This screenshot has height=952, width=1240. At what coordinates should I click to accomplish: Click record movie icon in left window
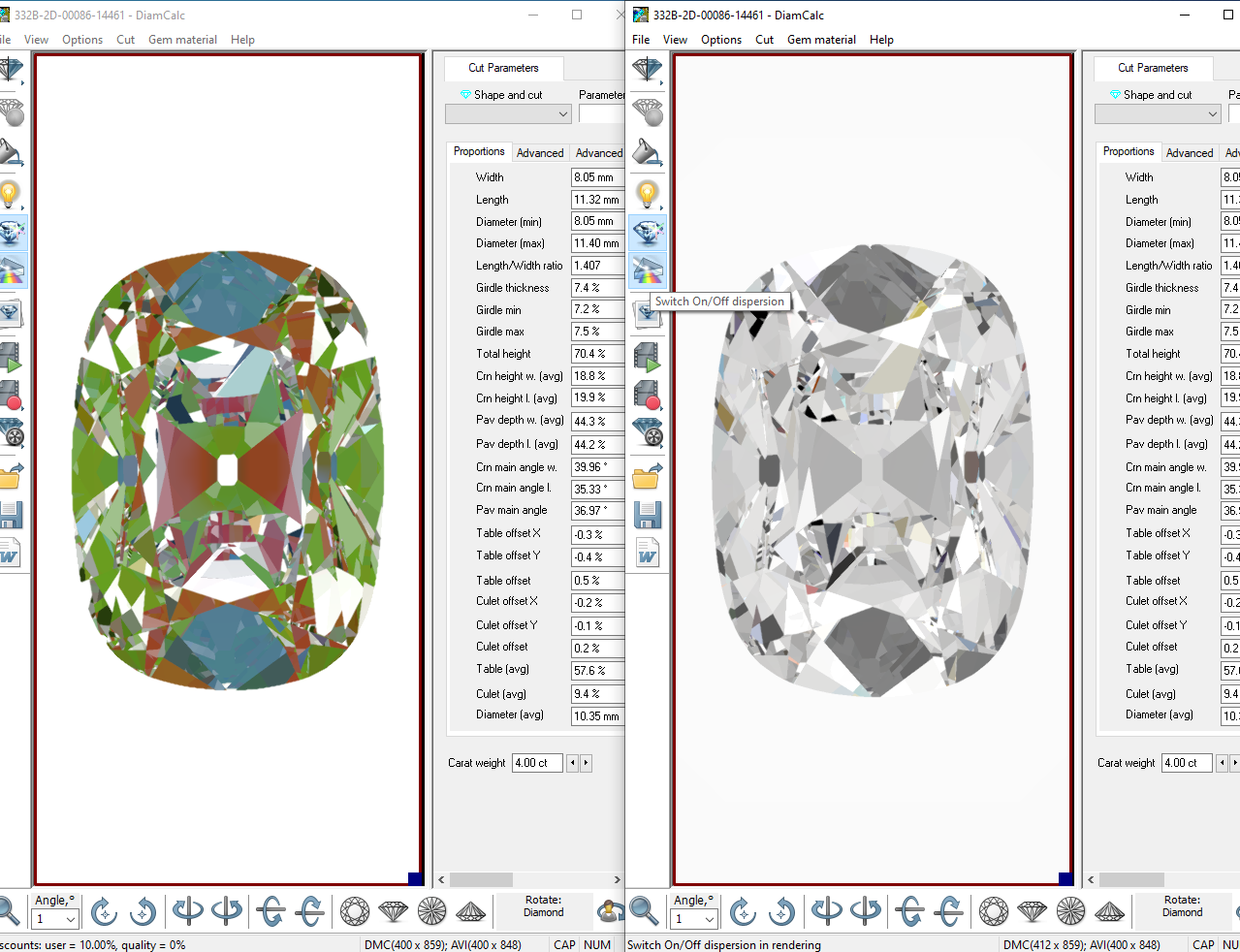(x=10, y=395)
